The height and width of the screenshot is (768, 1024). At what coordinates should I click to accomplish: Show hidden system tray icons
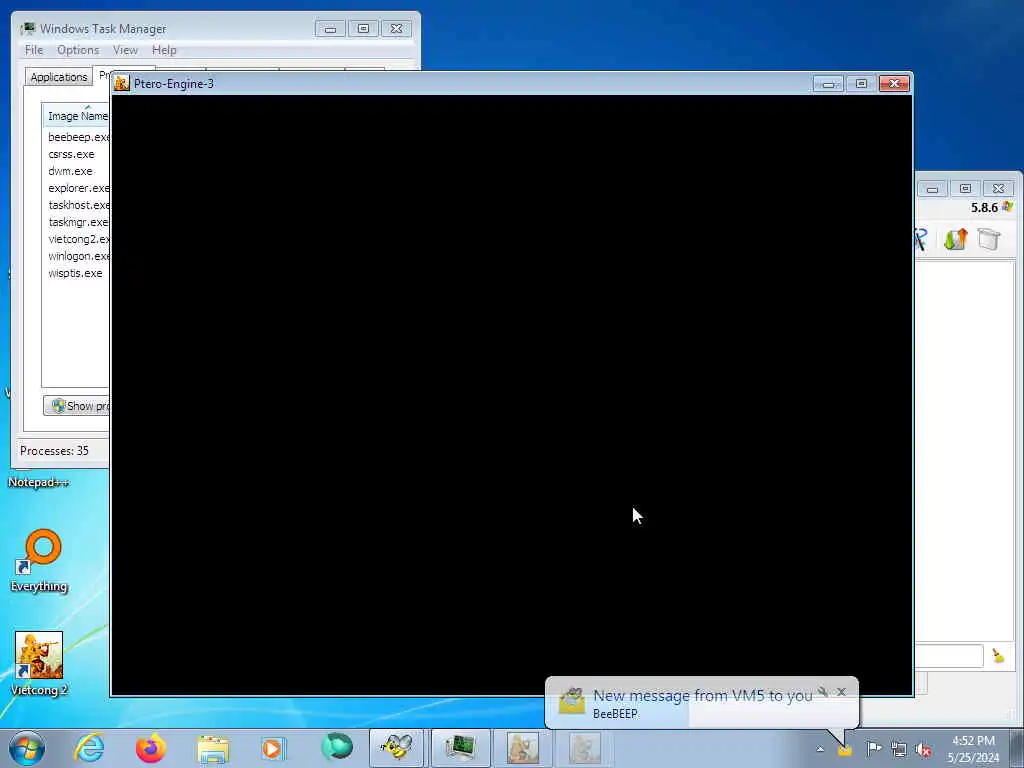tap(820, 749)
